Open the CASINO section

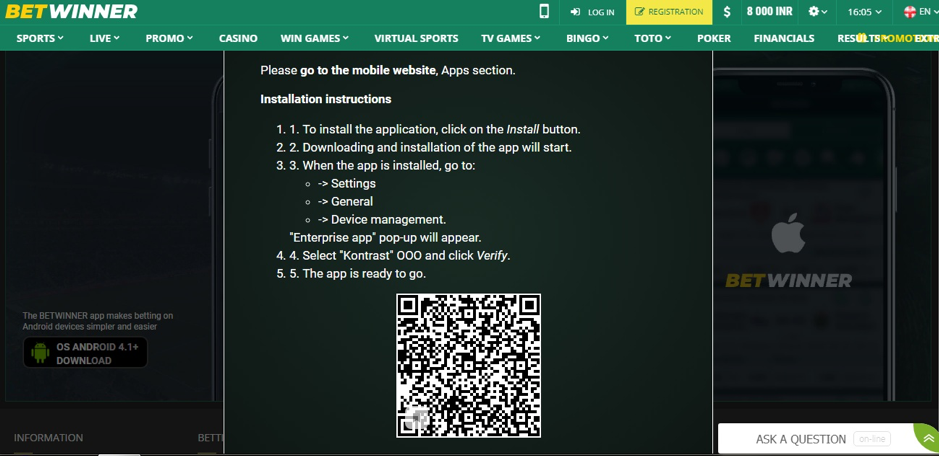[x=238, y=38]
